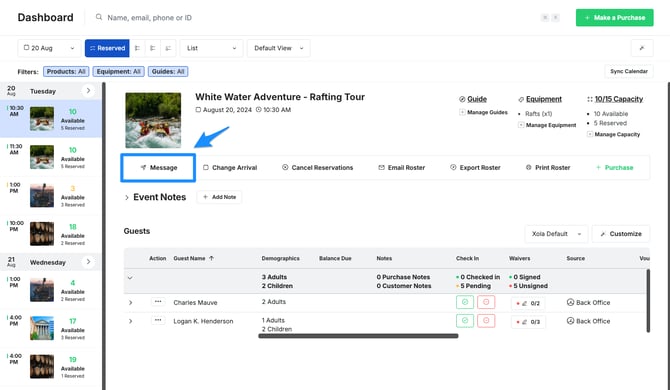
Task: Open action menu dots for Charles Mauve
Action: 158,302
